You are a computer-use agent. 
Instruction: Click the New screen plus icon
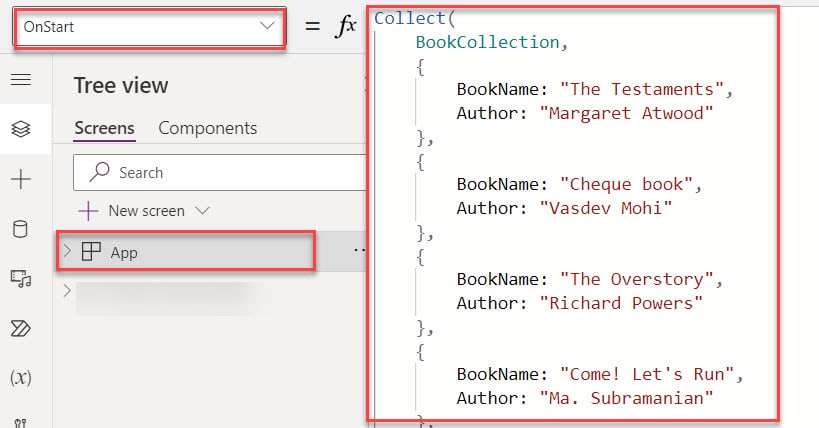pyautogui.click(x=88, y=211)
